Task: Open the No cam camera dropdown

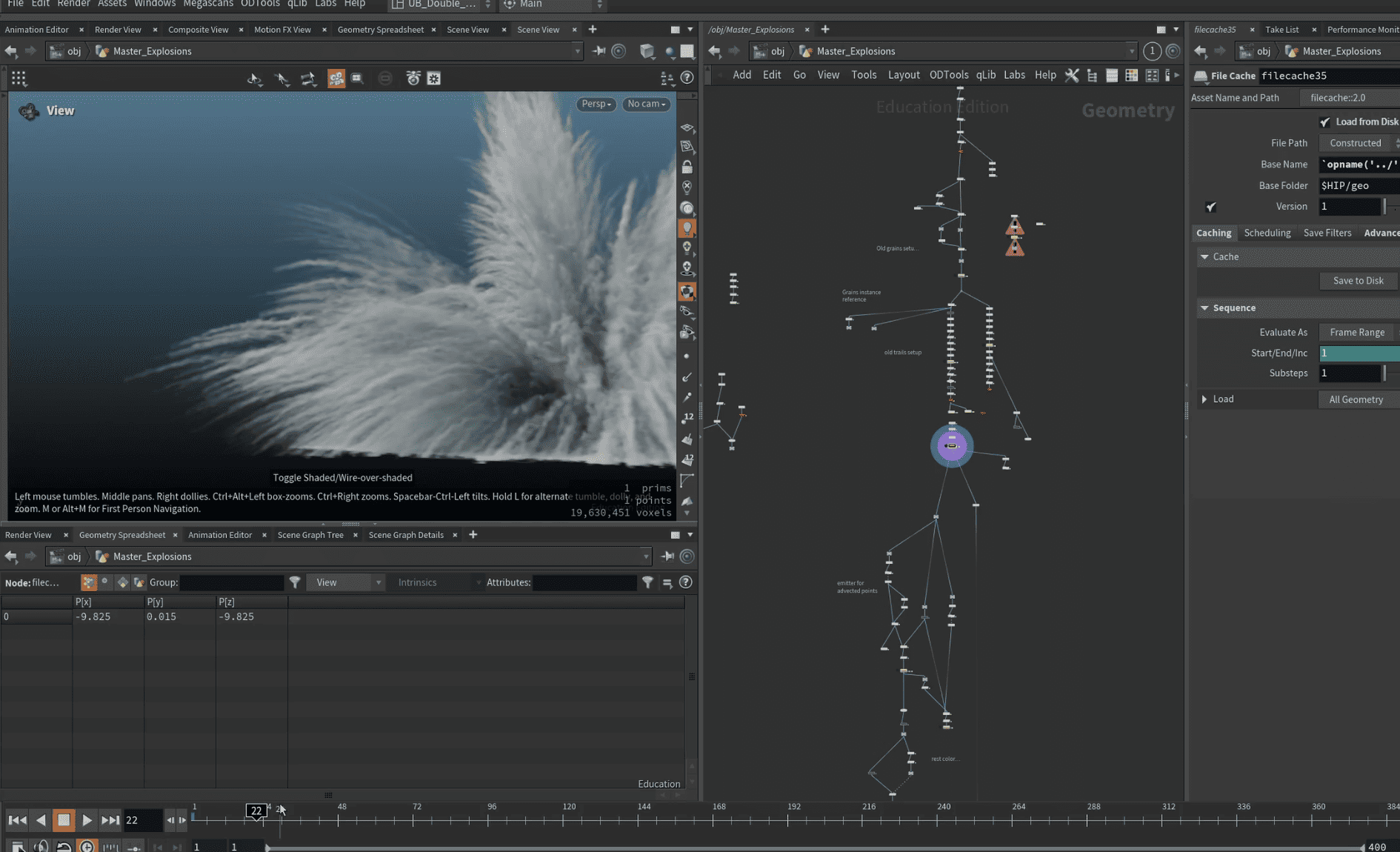Action: (646, 104)
